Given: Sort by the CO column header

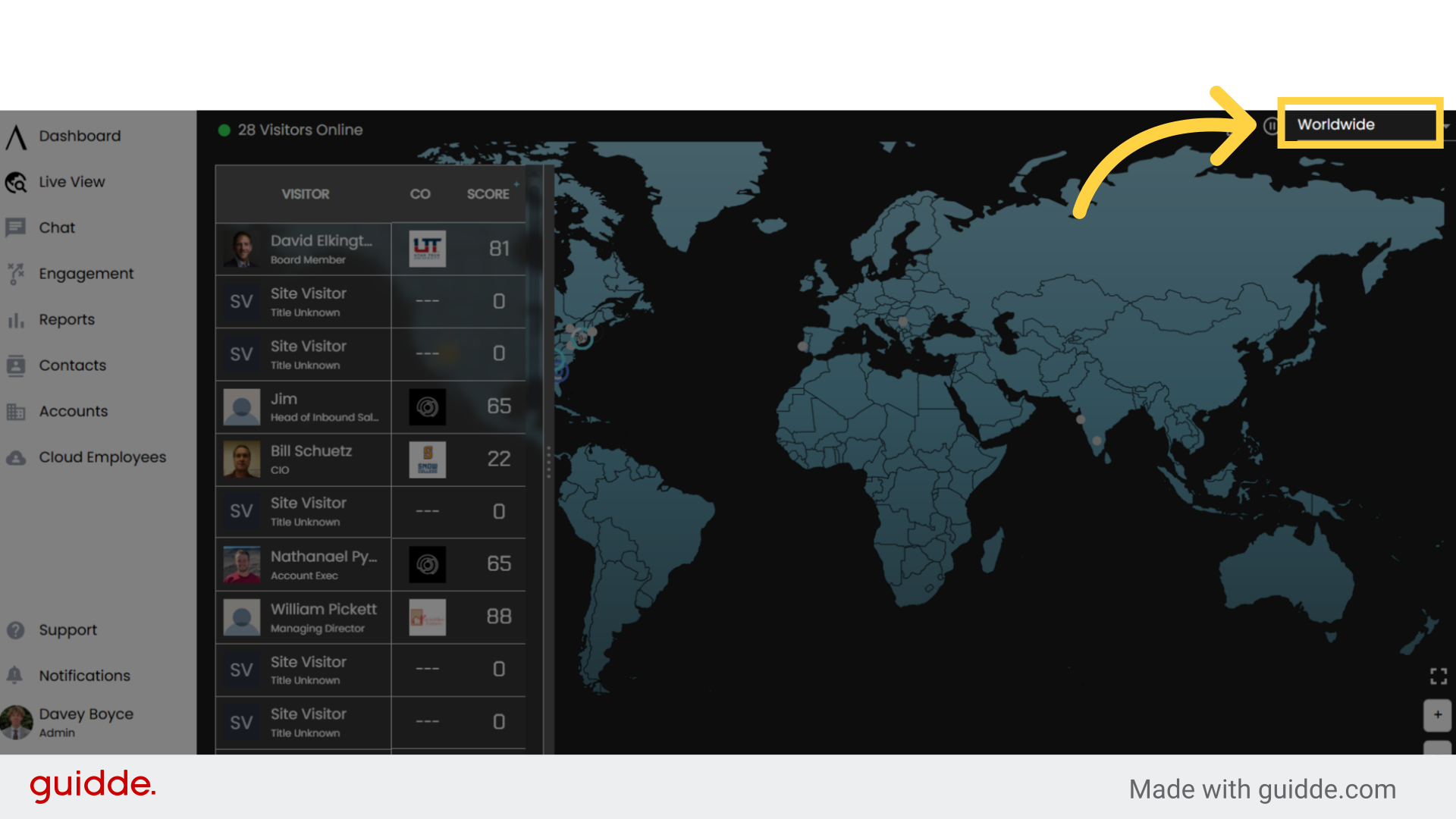Looking at the screenshot, I should tap(420, 194).
